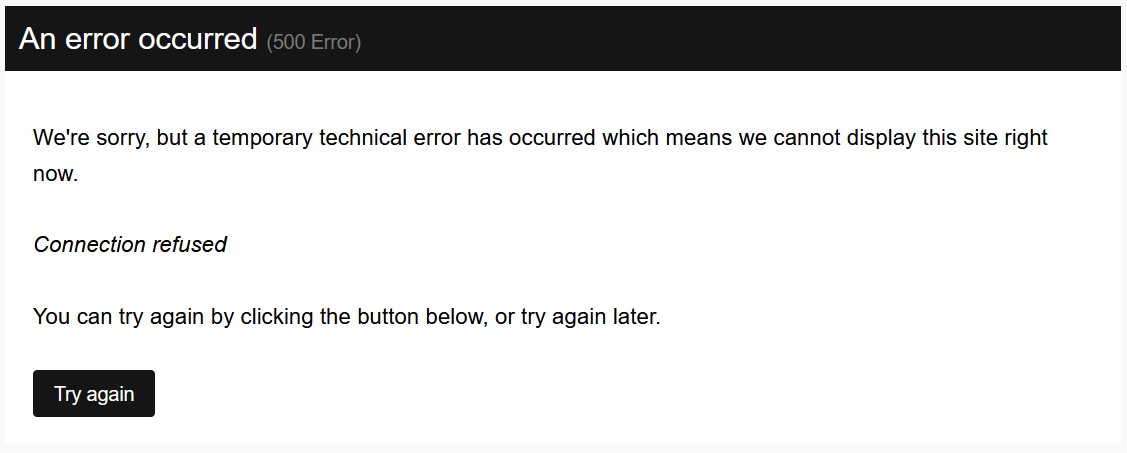Click the word 'Error)' in the grey status label
This screenshot has height=453, width=1127.
(336, 42)
